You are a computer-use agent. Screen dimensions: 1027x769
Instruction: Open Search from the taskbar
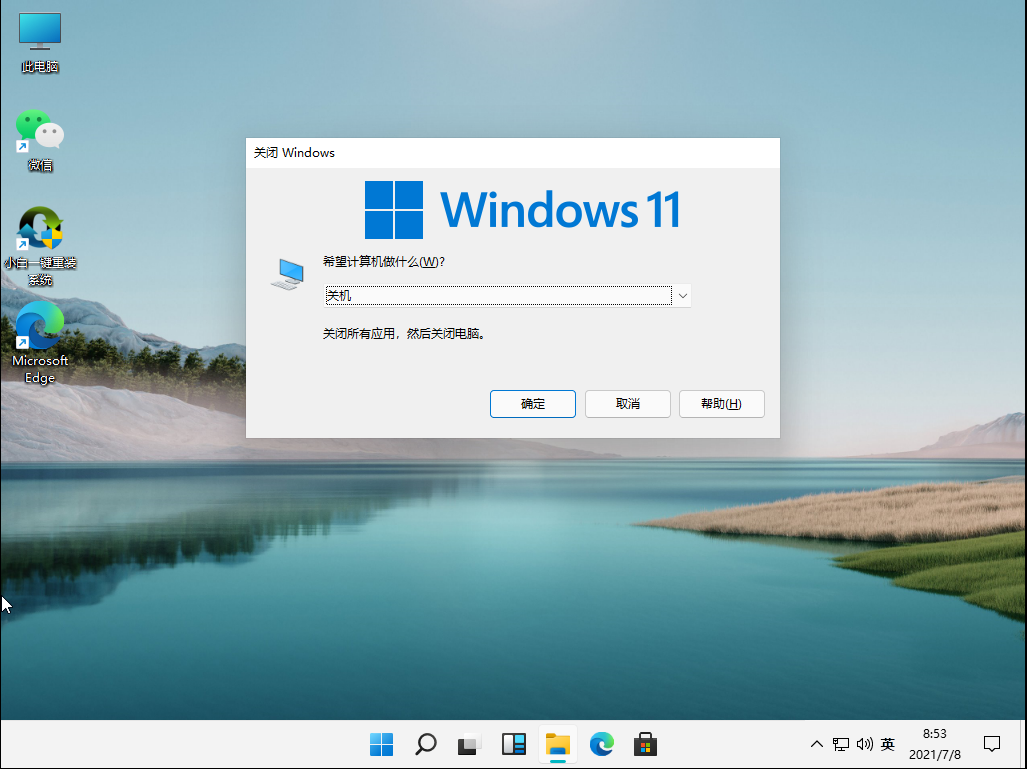pos(425,744)
